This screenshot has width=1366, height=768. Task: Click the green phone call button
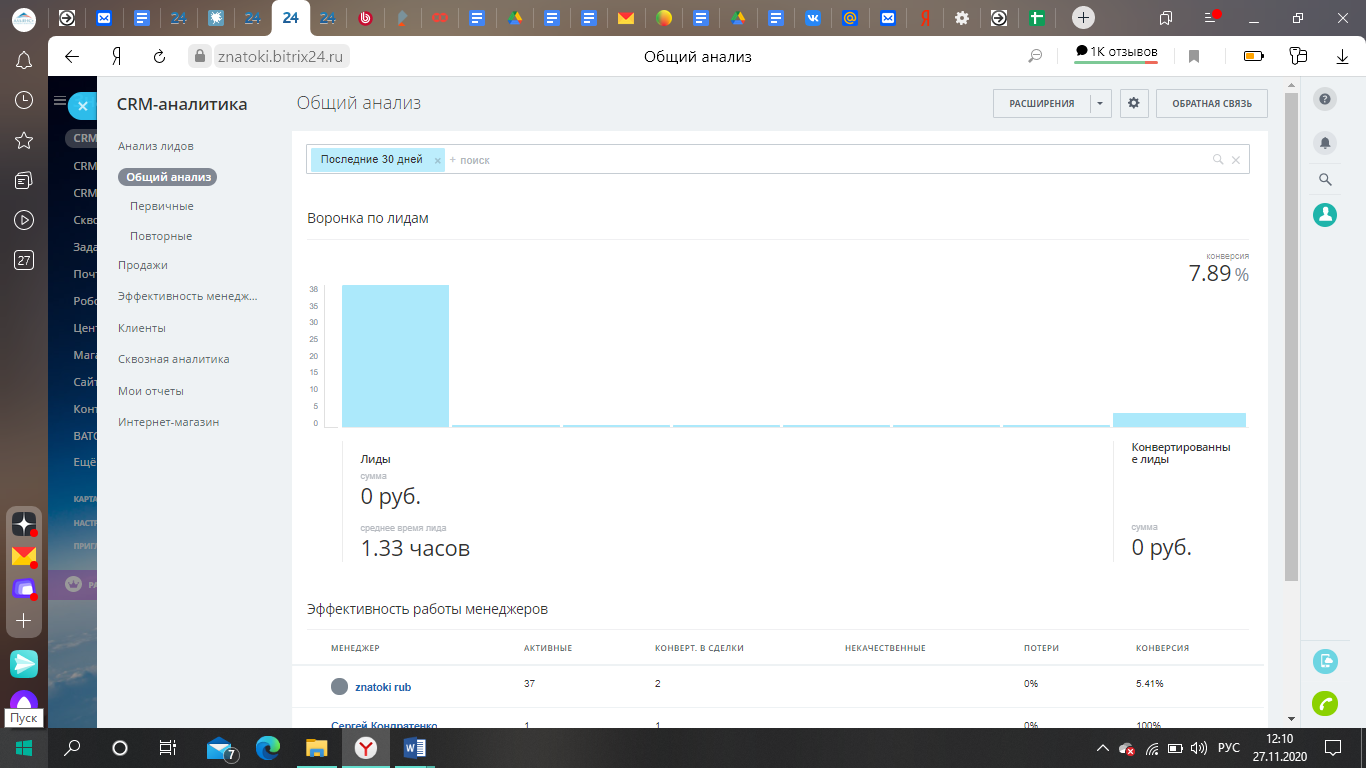tap(1325, 704)
